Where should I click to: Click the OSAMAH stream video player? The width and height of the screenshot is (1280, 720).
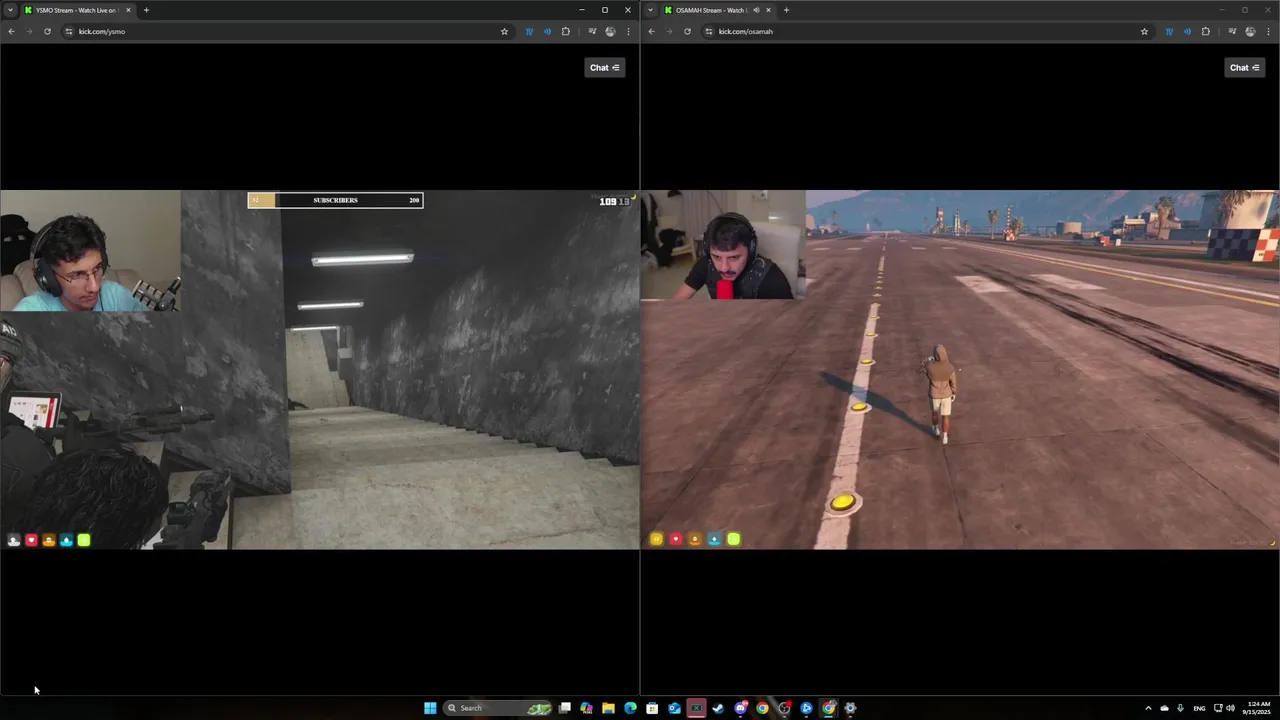(x=960, y=369)
